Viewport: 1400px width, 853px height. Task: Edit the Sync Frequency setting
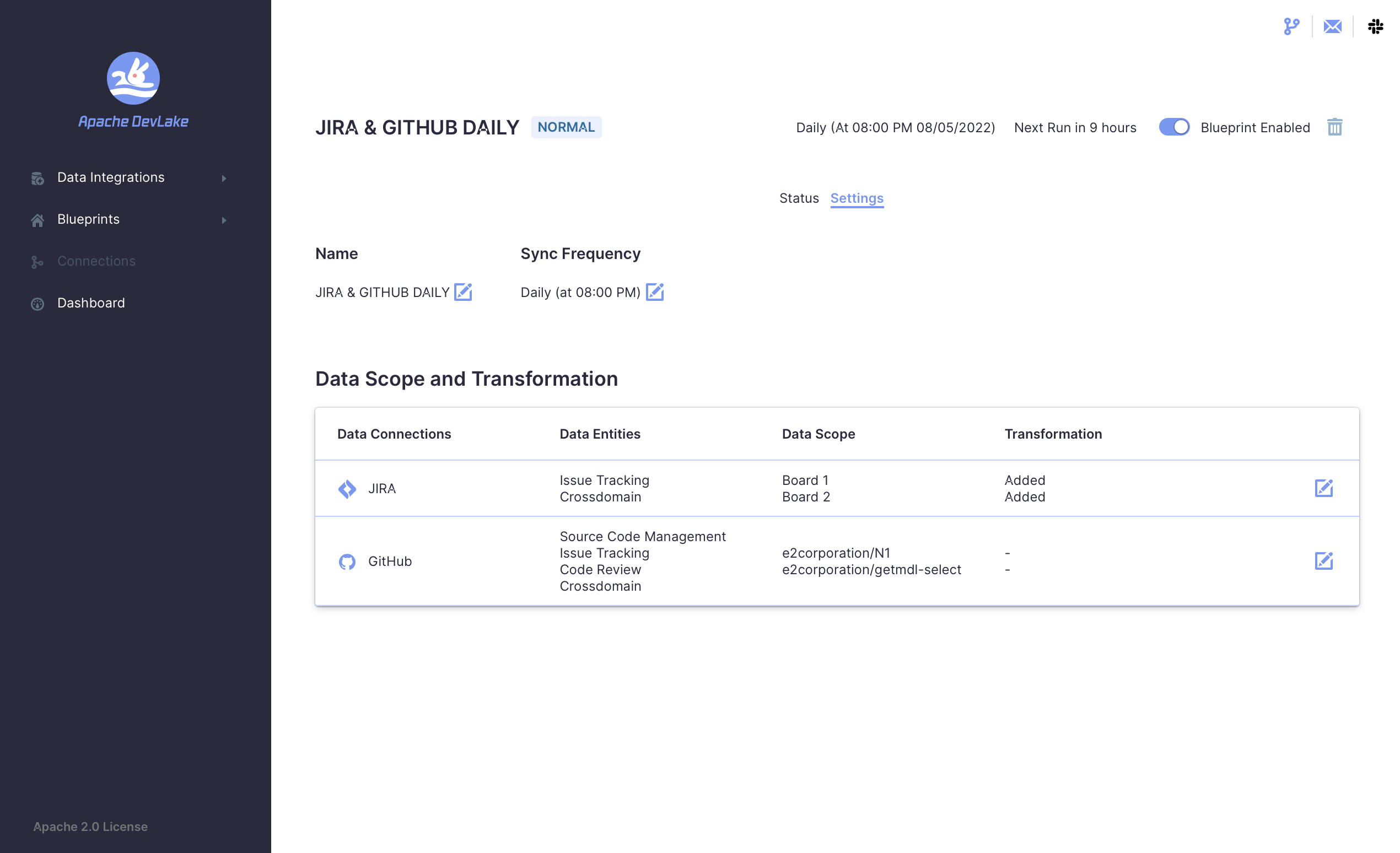(x=655, y=292)
